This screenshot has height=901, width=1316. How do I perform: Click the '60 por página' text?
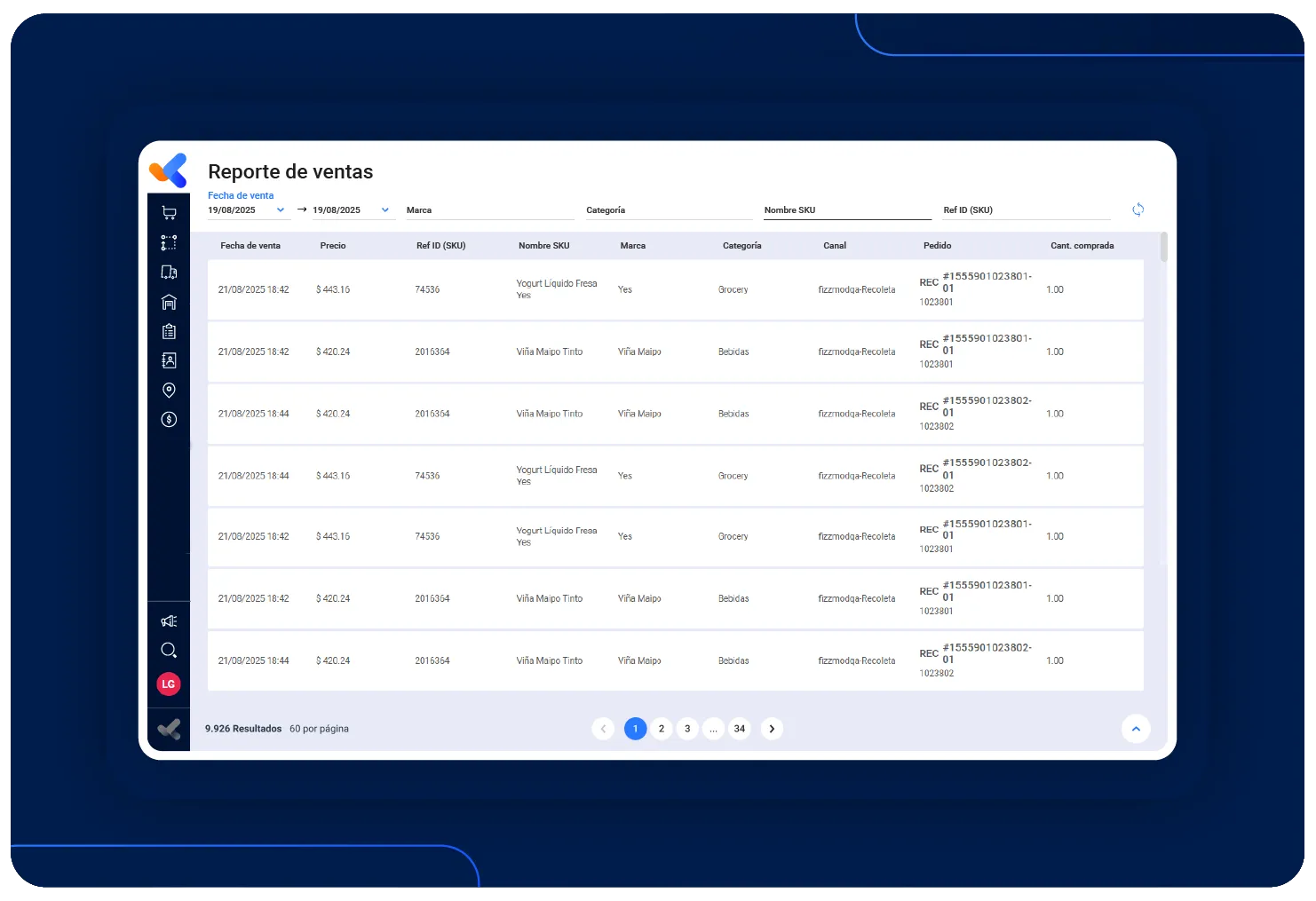319,729
